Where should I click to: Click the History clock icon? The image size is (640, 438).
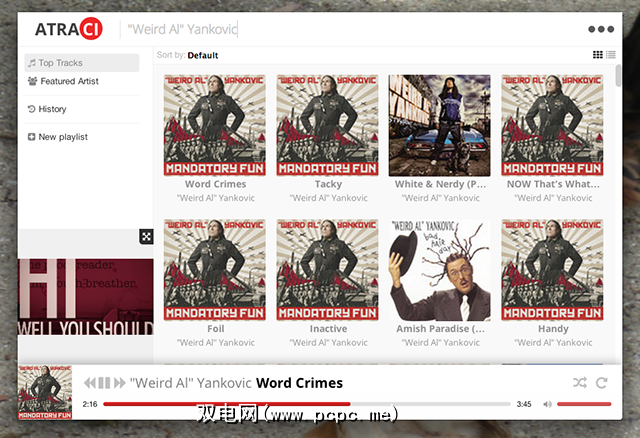click(x=31, y=109)
